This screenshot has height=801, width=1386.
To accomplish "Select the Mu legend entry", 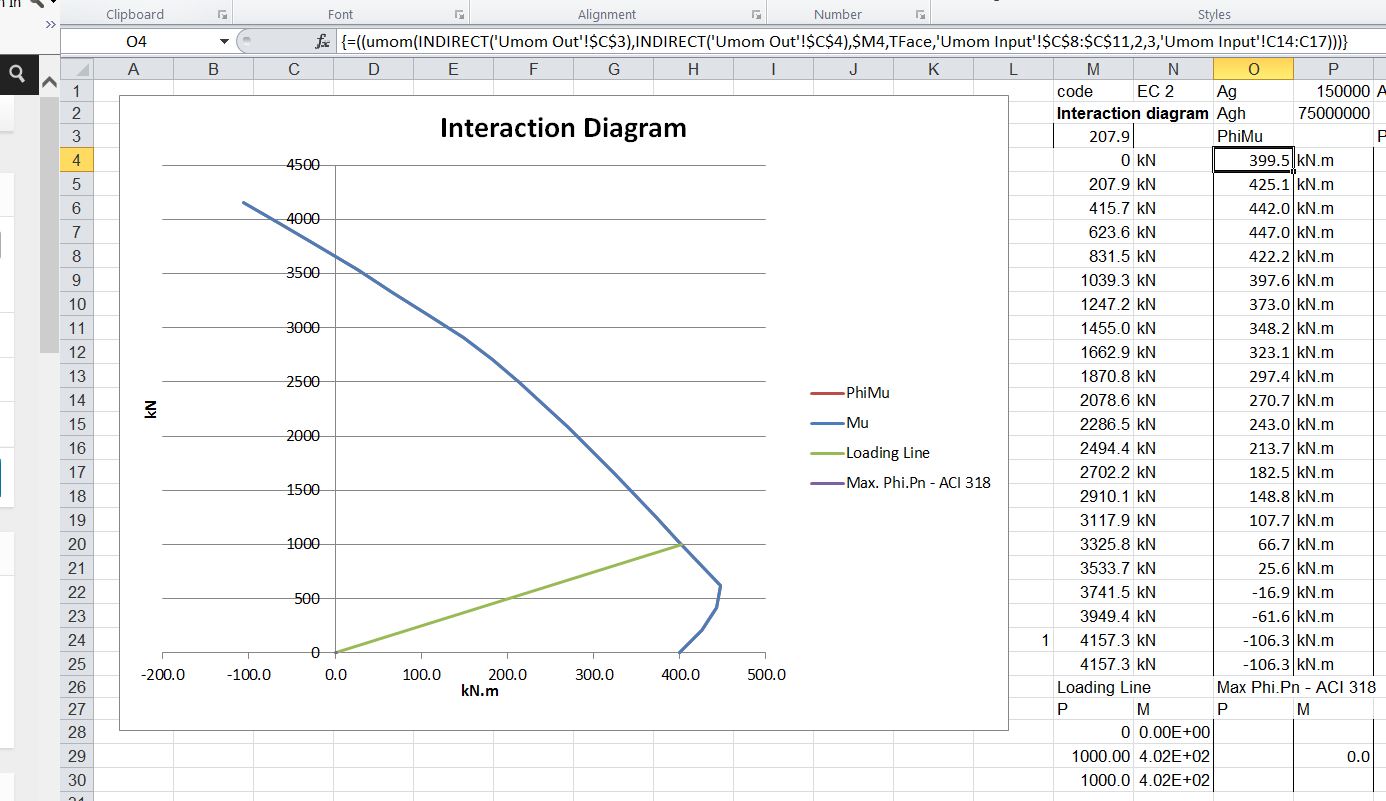I will tap(857, 423).
